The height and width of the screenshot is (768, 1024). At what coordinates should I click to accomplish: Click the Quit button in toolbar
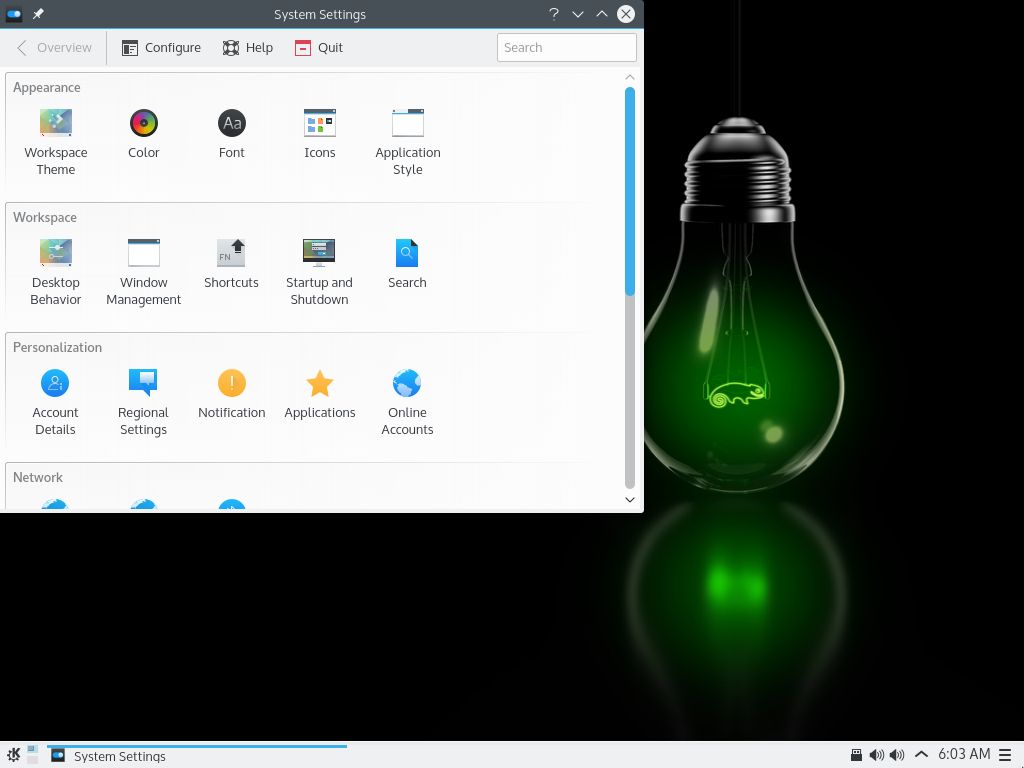[319, 48]
